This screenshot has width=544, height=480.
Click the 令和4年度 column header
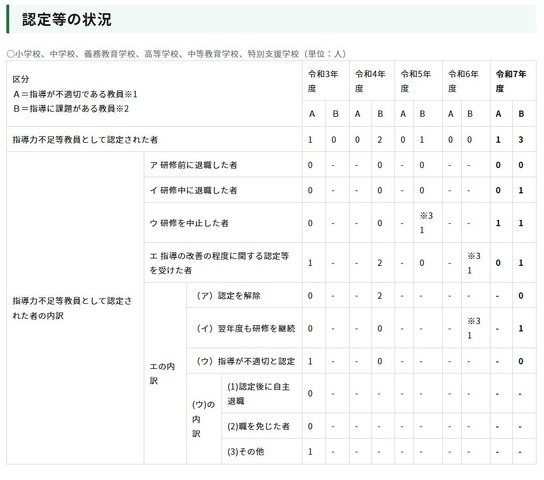370,81
